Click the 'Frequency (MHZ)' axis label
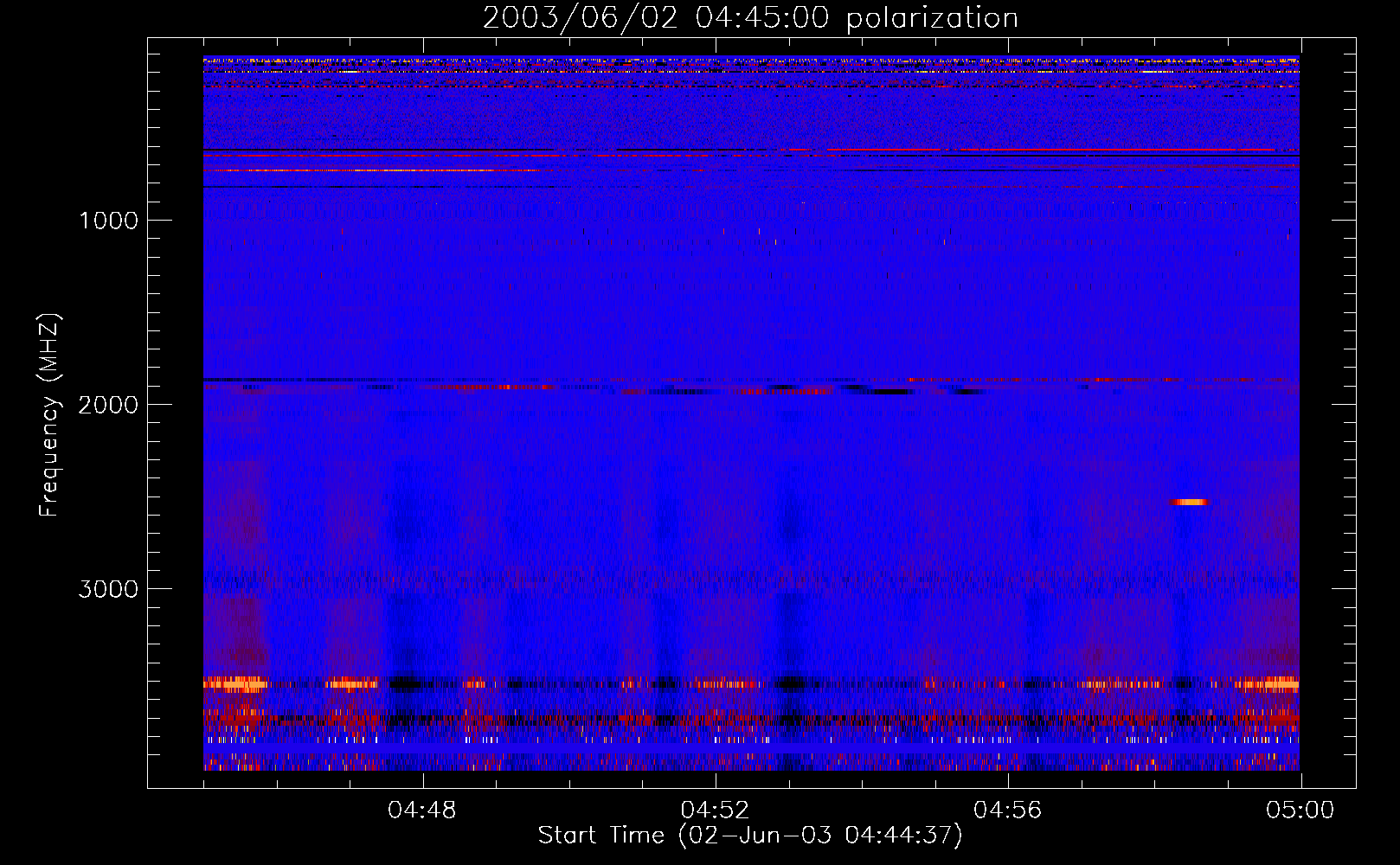This screenshot has height=865, width=1400. [49, 415]
